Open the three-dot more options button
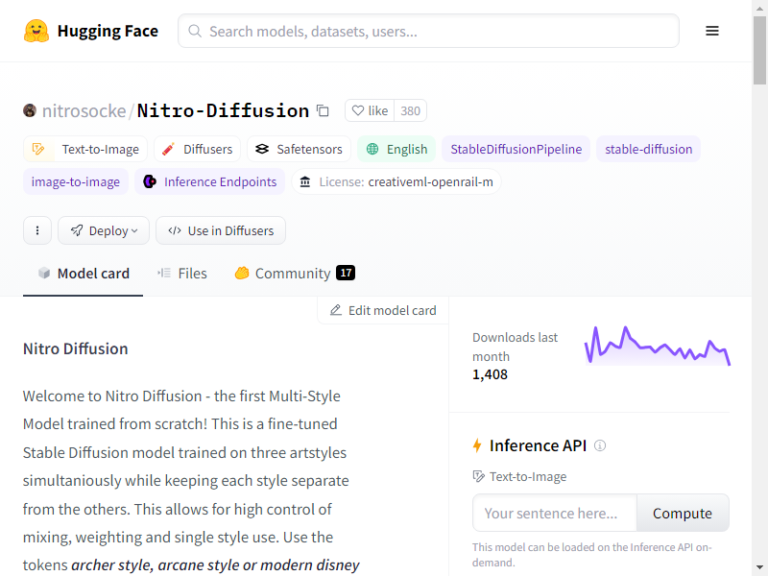 (37, 230)
